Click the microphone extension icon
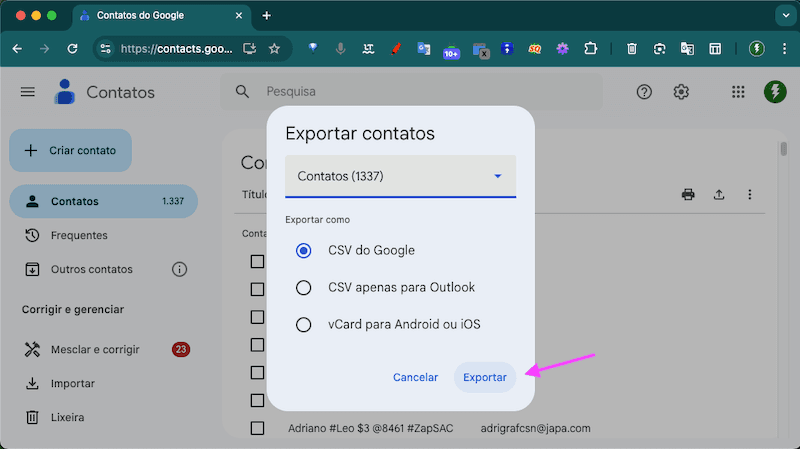This screenshot has width=800, height=449. coord(340,49)
